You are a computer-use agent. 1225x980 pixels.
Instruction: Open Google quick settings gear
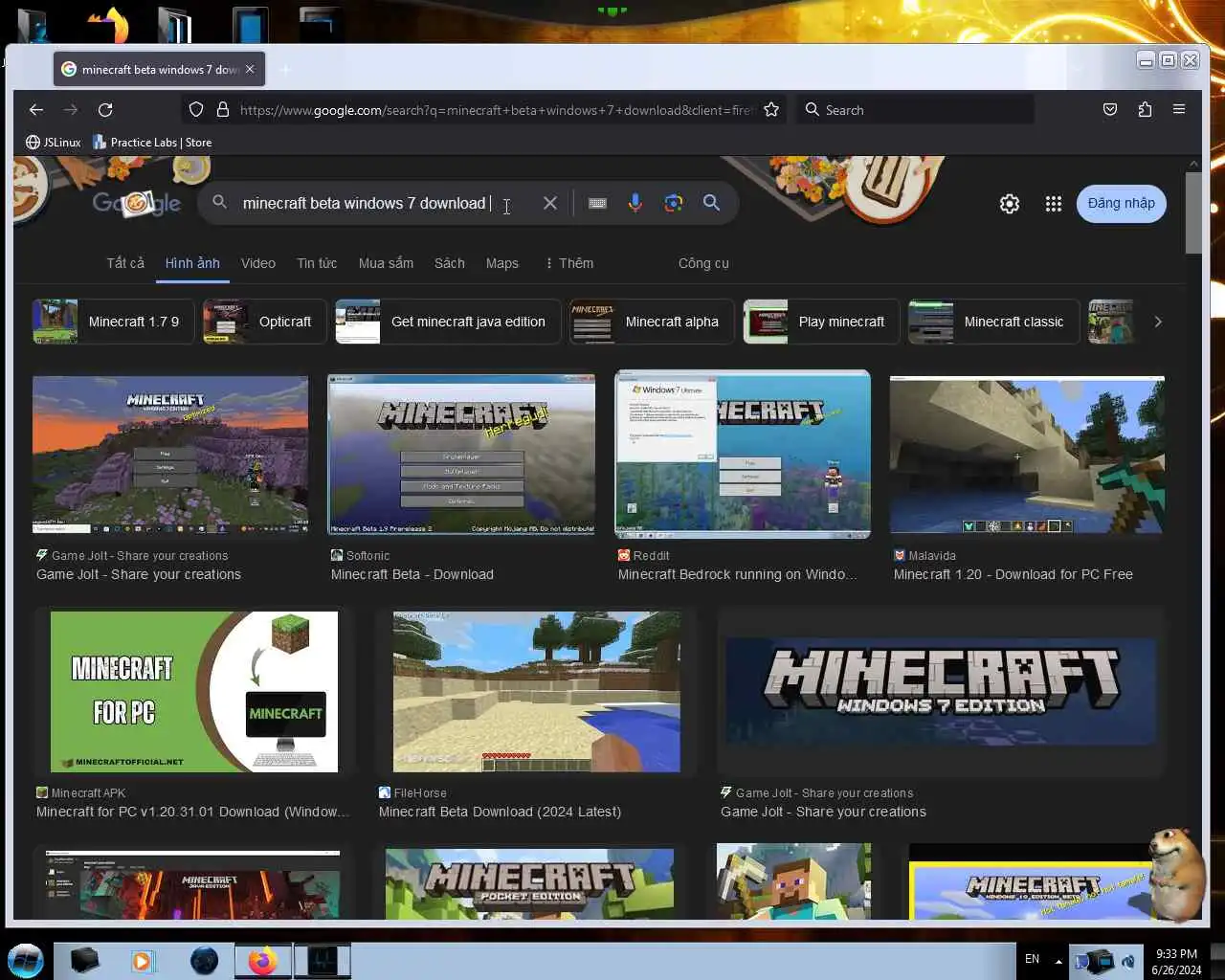[1010, 204]
